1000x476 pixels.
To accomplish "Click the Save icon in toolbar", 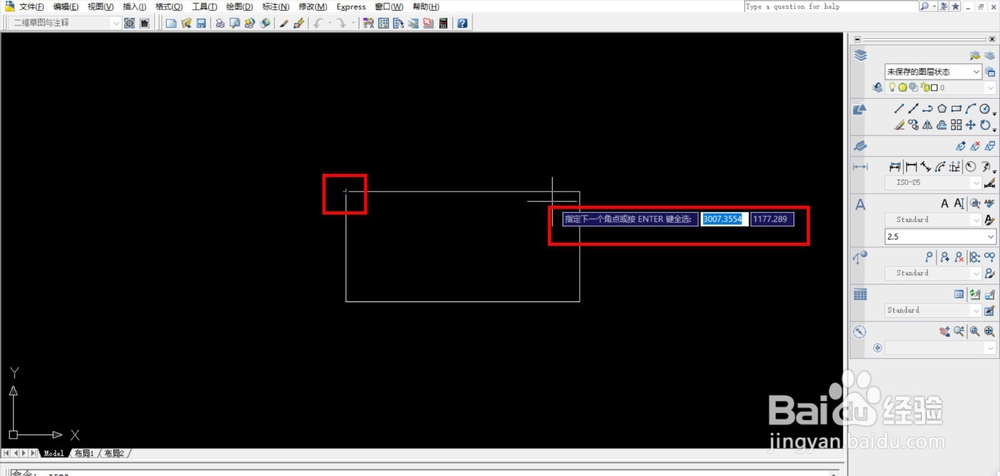I will point(201,23).
